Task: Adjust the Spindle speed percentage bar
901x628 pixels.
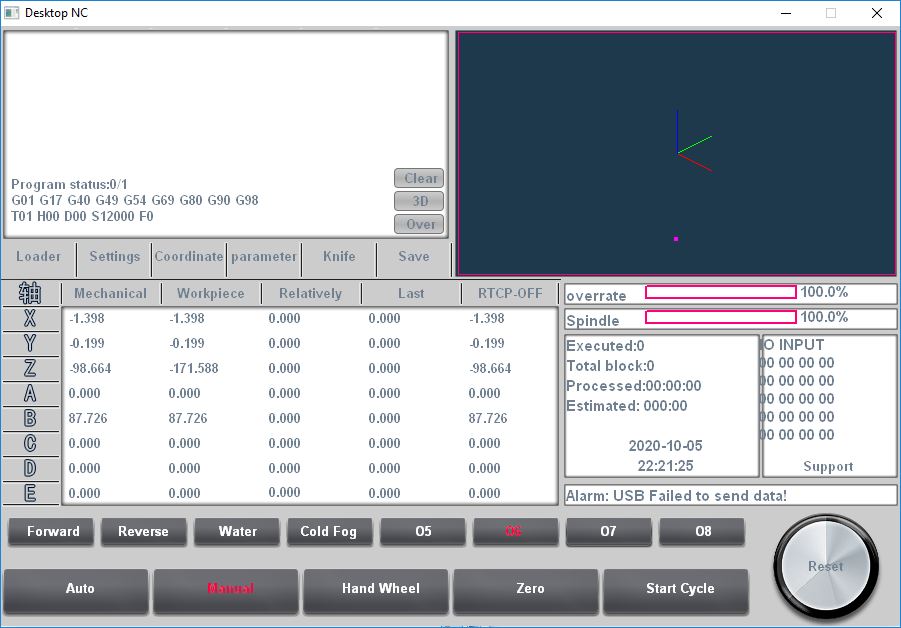Action: [720, 318]
